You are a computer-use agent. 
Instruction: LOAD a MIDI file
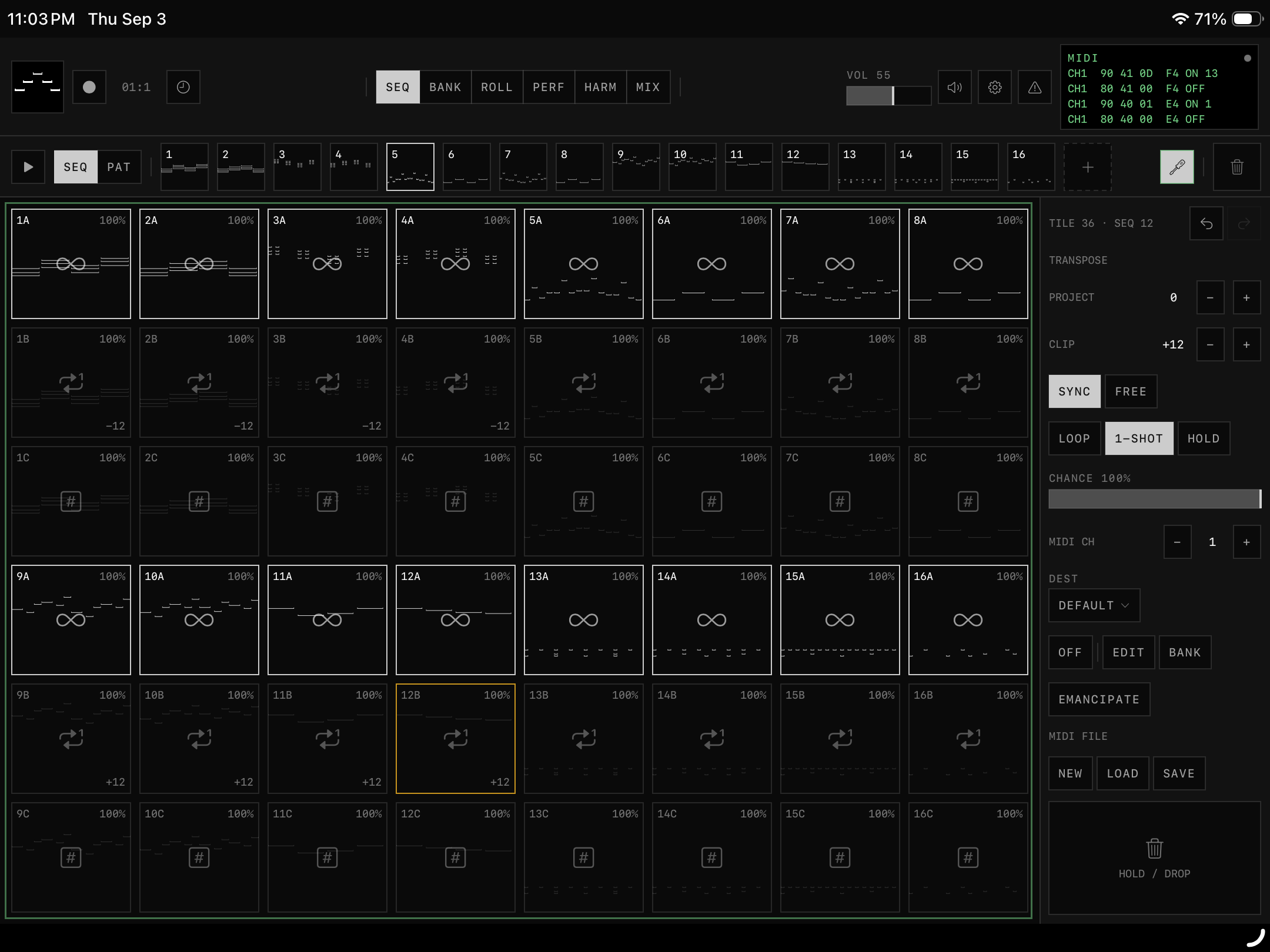click(1123, 773)
